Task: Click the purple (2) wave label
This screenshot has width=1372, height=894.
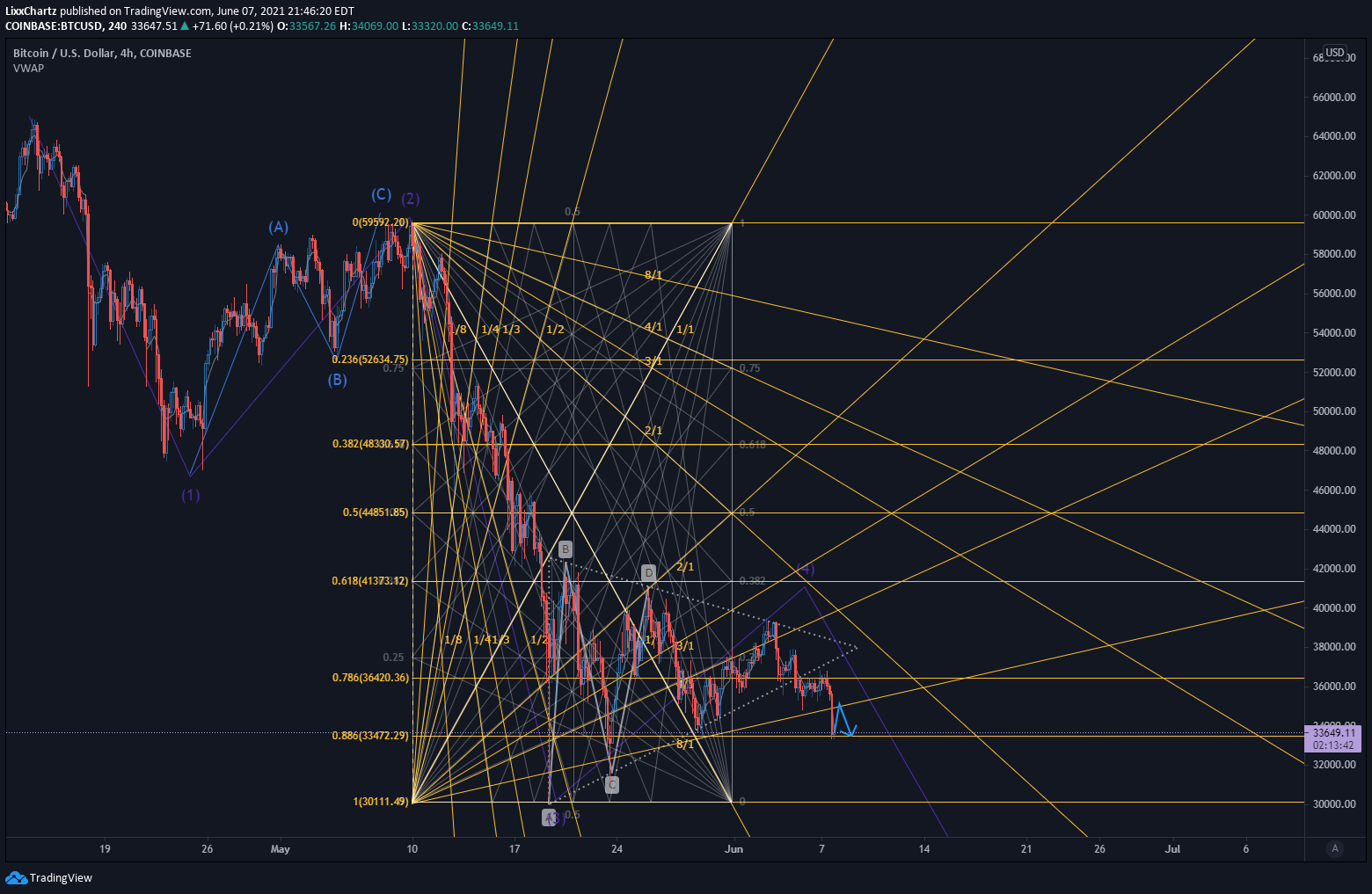Action: (411, 198)
